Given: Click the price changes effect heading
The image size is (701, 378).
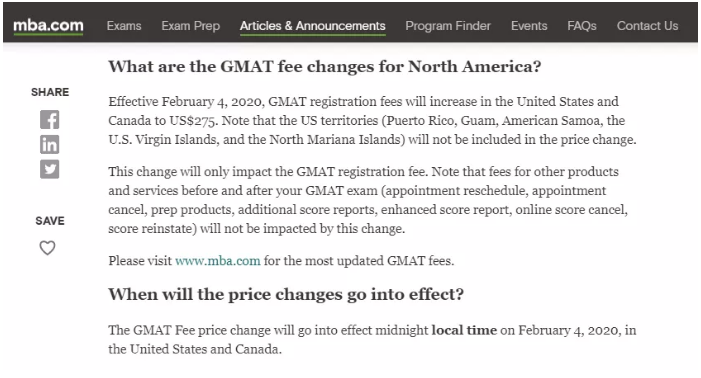Looking at the screenshot, I should [286, 294].
